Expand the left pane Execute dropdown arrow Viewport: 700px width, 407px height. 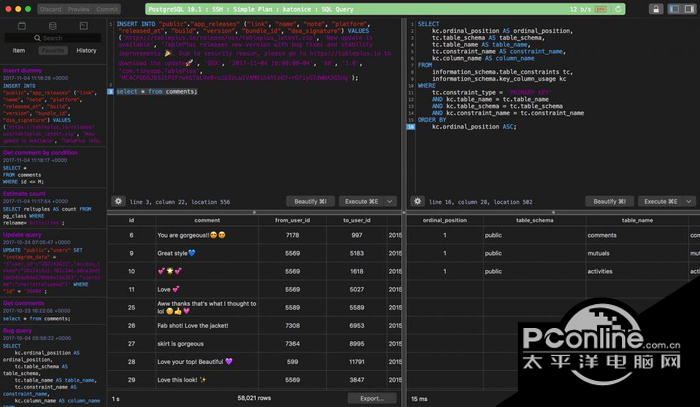point(390,201)
